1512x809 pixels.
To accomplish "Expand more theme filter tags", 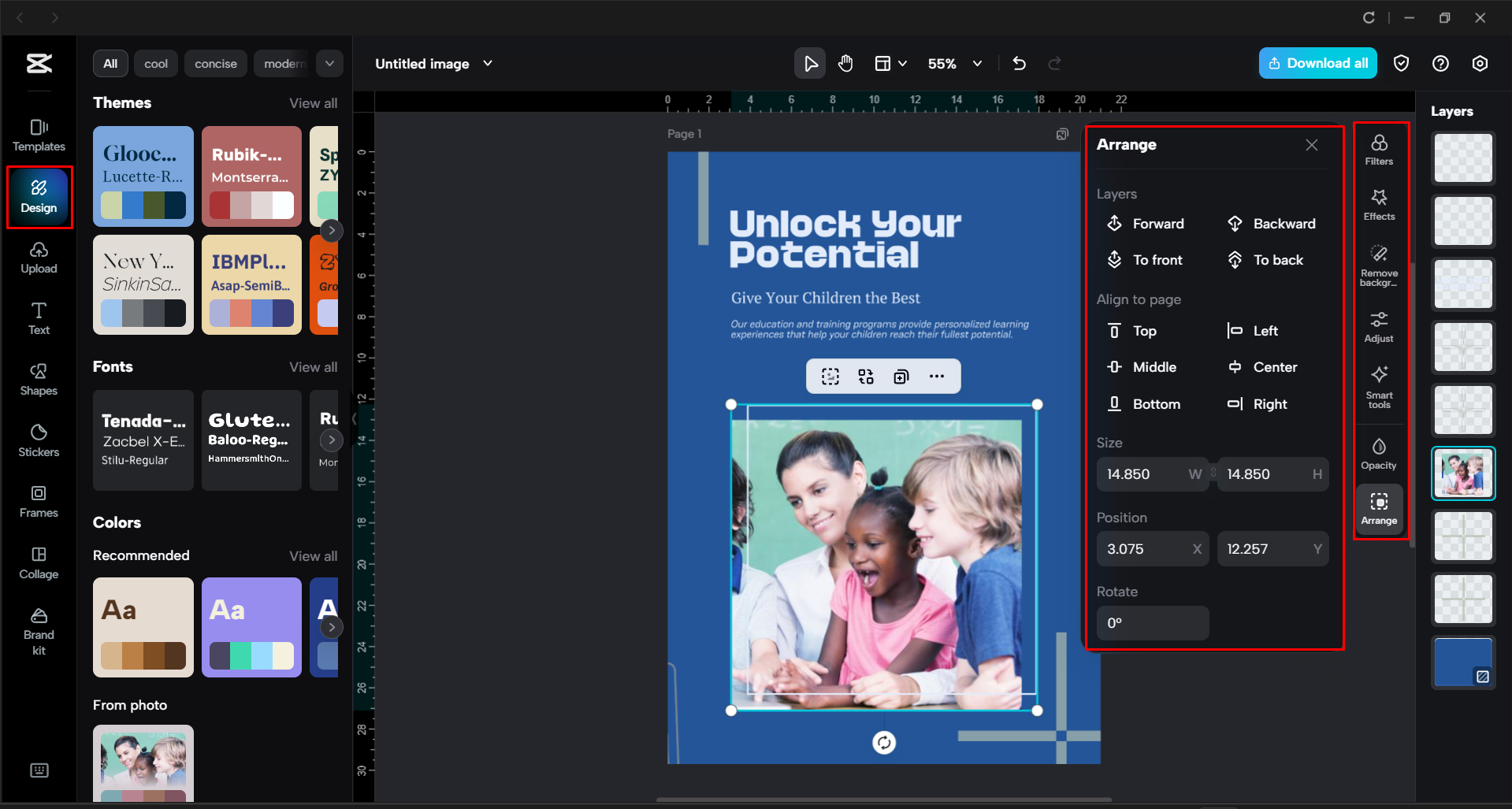I will [329, 63].
